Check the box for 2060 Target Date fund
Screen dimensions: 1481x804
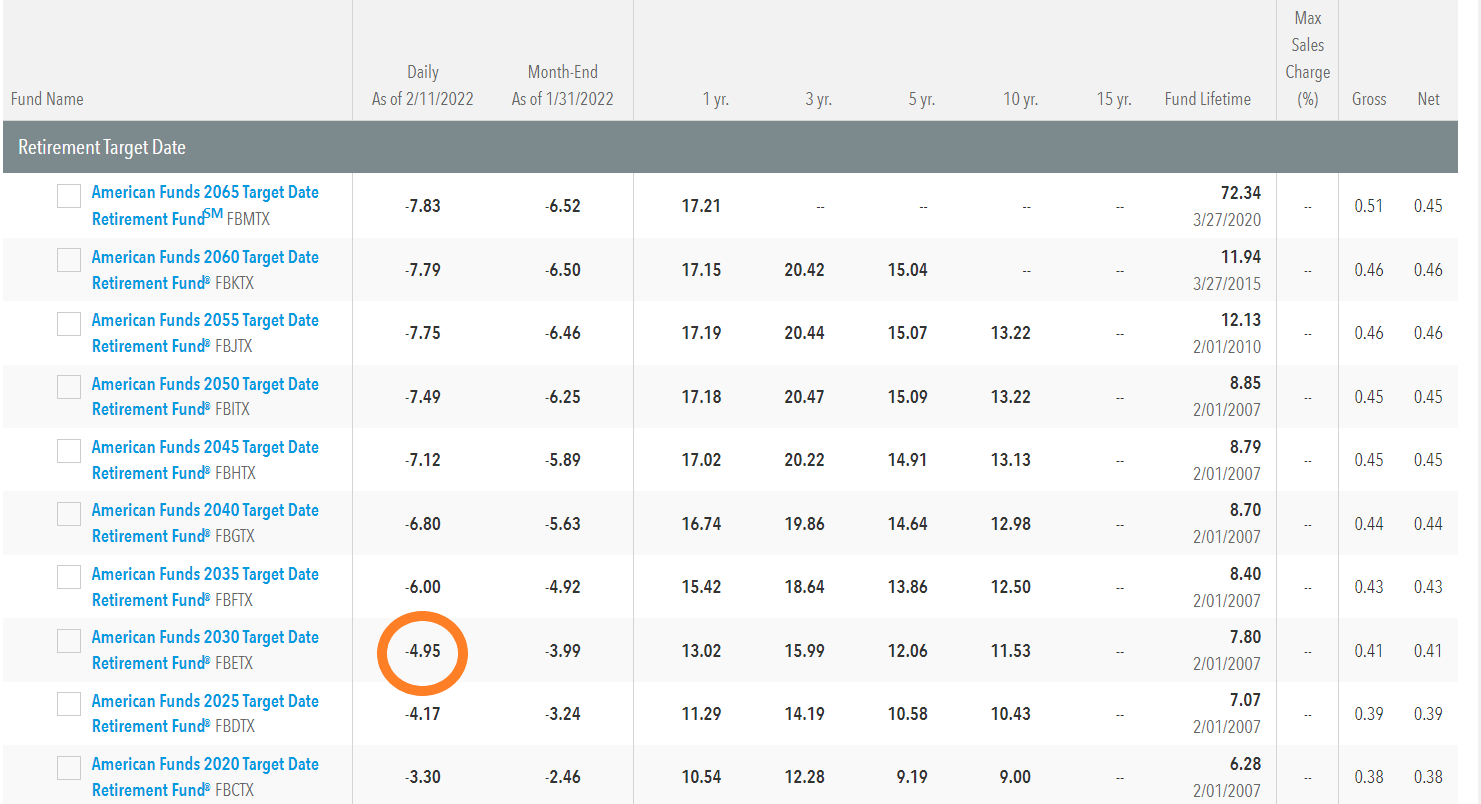69,260
